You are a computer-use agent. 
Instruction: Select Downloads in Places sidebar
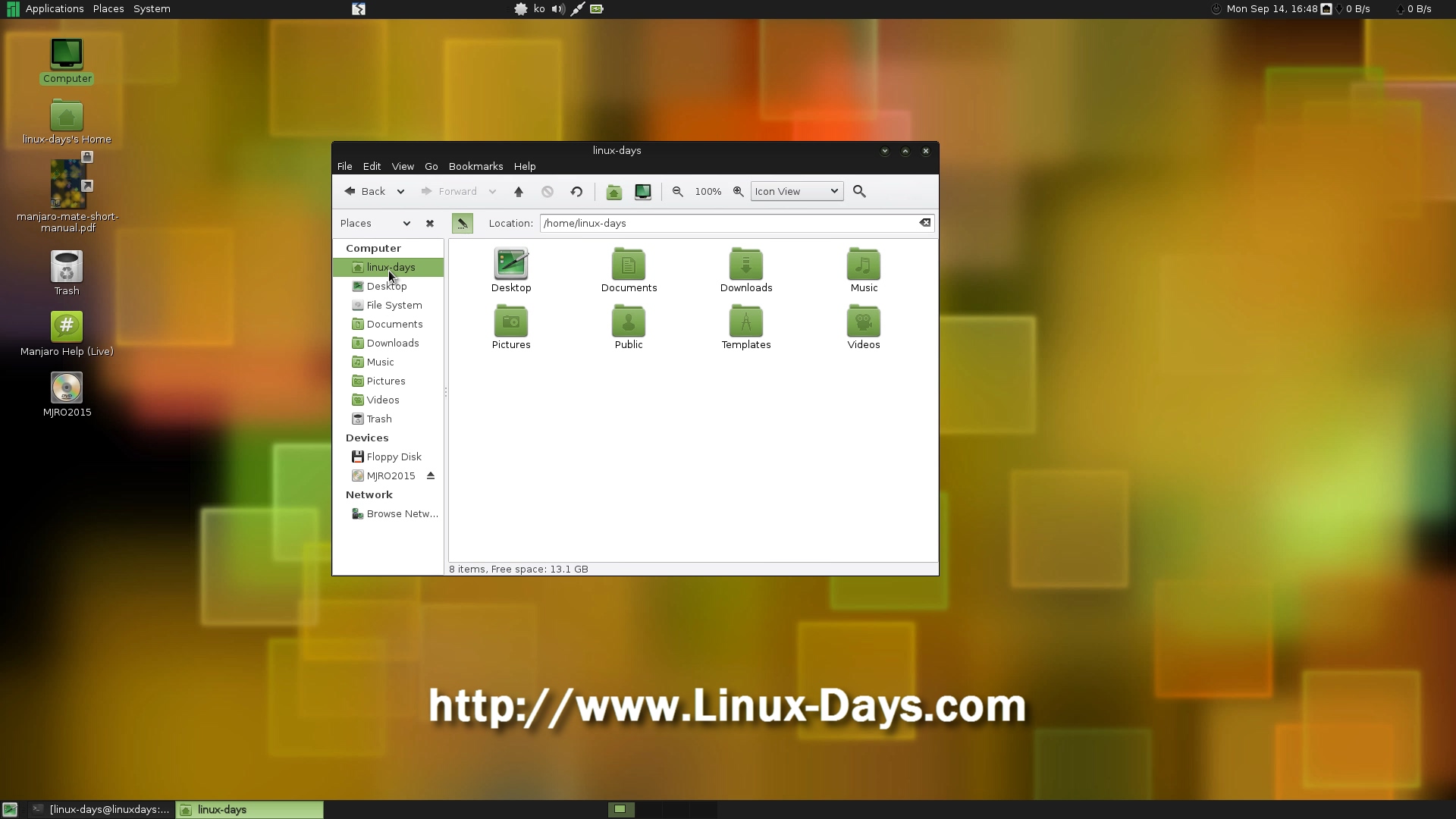[388, 344]
